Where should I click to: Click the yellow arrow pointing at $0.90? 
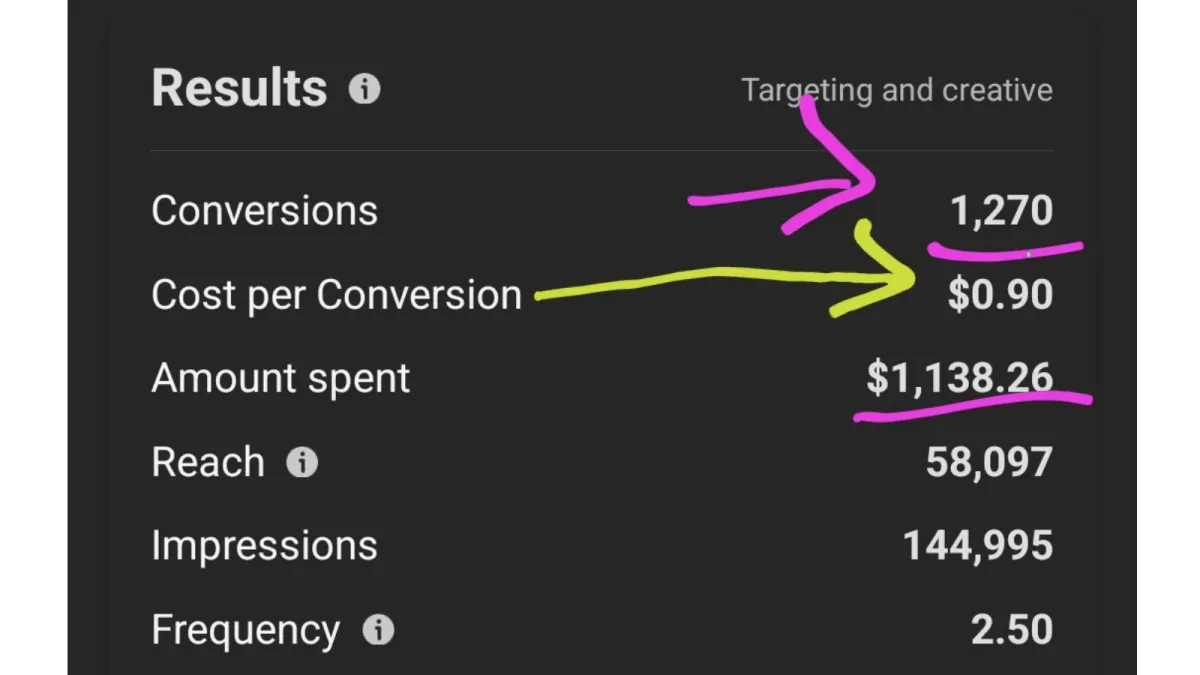(725, 280)
